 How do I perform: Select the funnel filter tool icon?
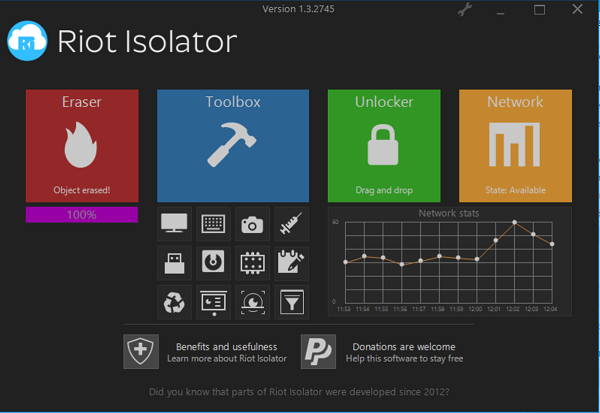pyautogui.click(x=291, y=302)
